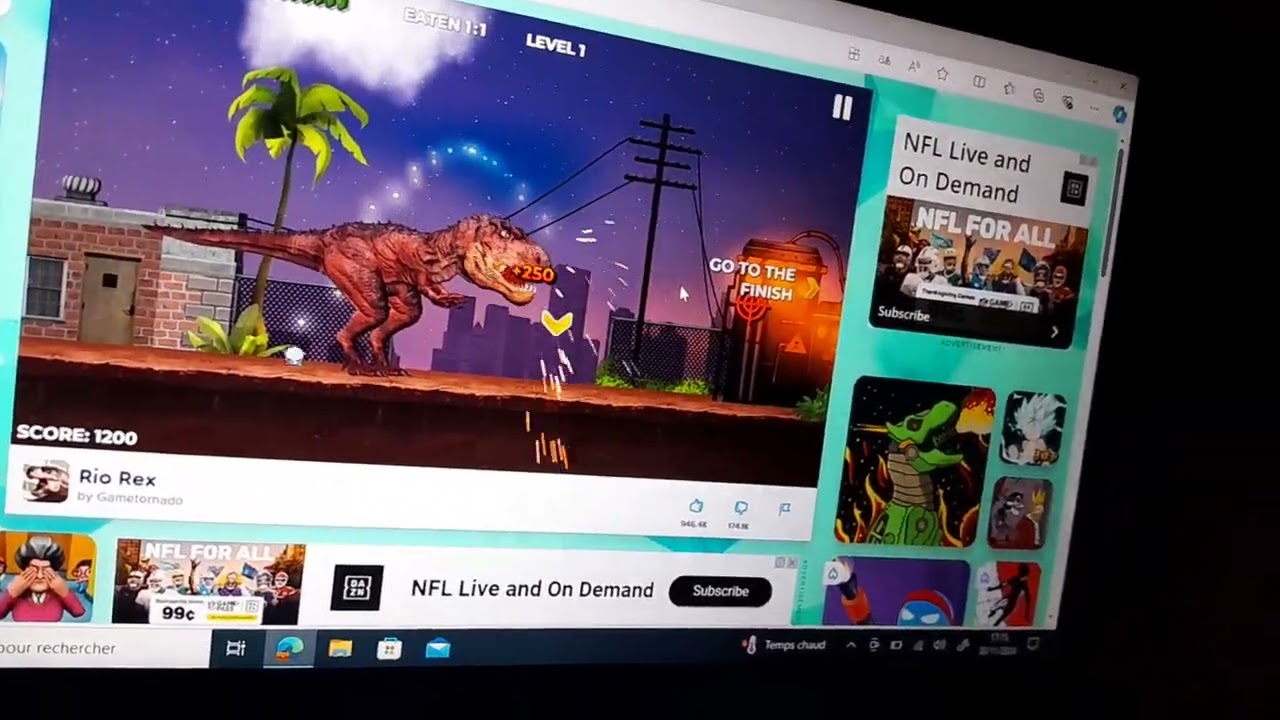The image size is (1280, 720).
Task: Open the collections toolbar icon
Action: [1038, 95]
